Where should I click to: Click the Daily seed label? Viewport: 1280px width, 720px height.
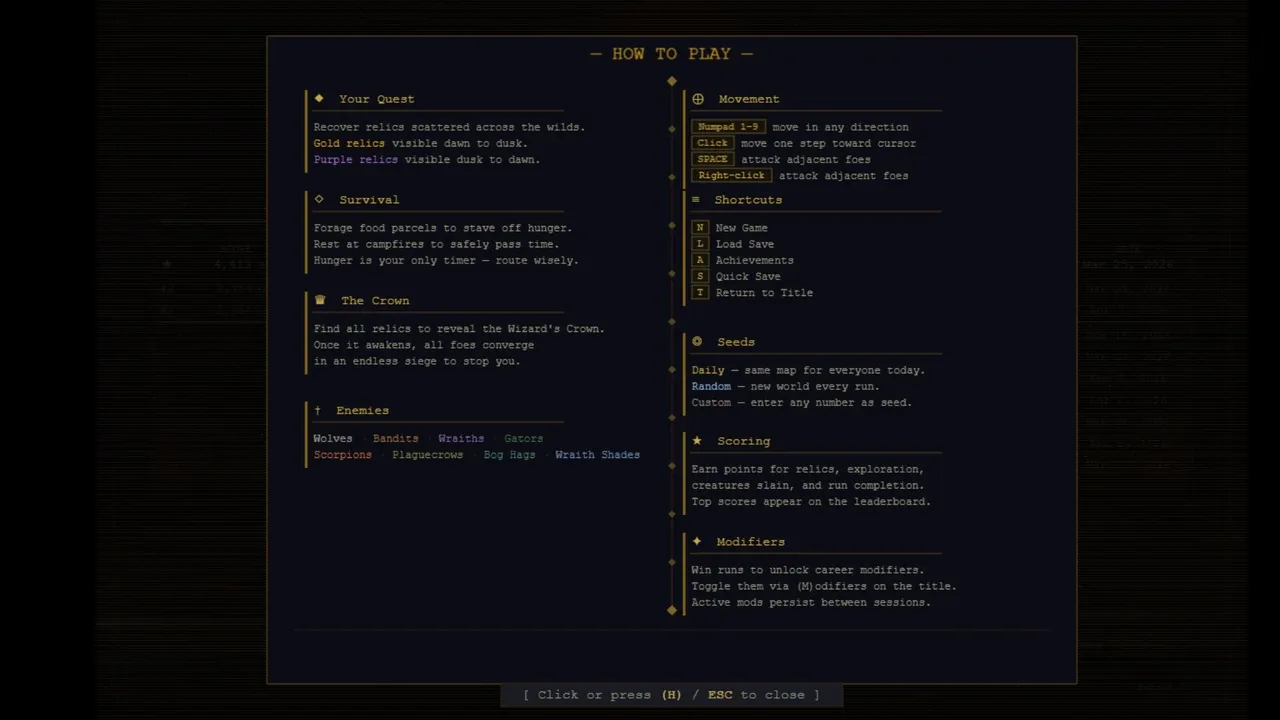click(x=708, y=370)
